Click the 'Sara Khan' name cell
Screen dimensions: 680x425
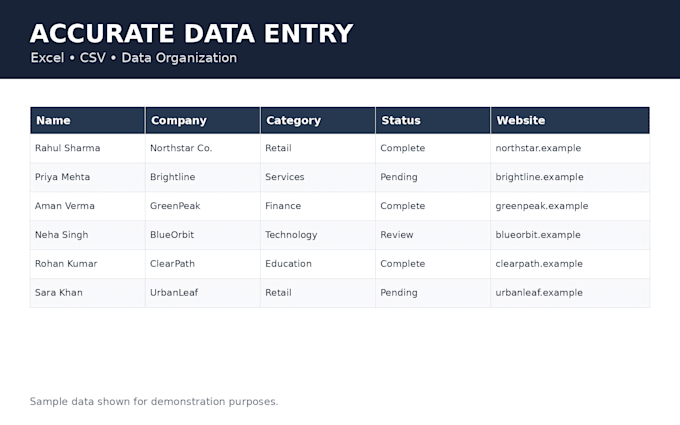pos(88,293)
